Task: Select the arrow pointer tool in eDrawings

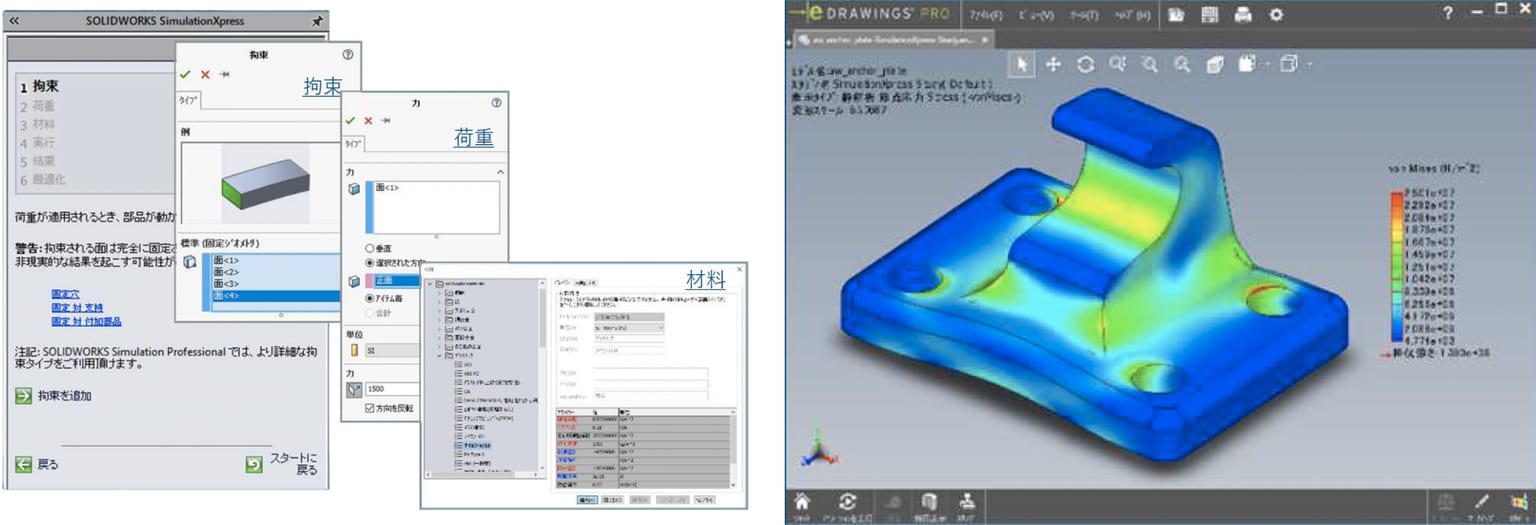Action: tap(1022, 65)
